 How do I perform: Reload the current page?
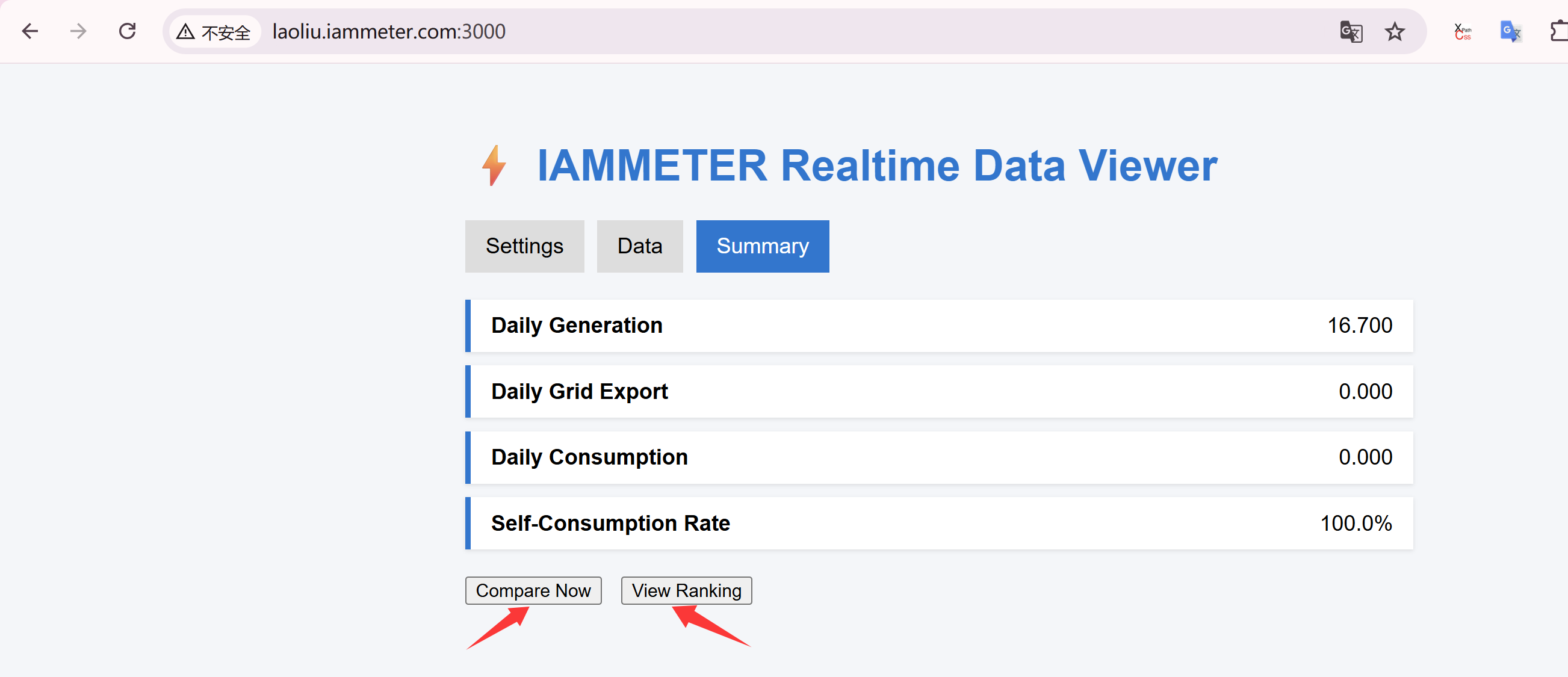pyautogui.click(x=127, y=31)
